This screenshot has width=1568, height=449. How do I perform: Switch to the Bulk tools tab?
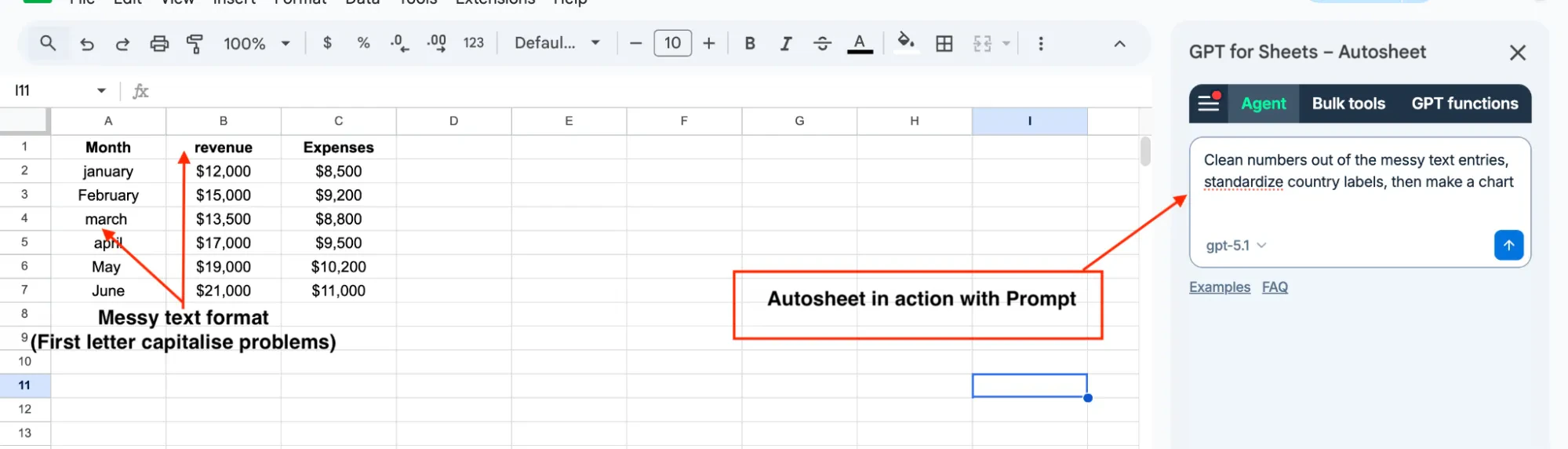1348,104
